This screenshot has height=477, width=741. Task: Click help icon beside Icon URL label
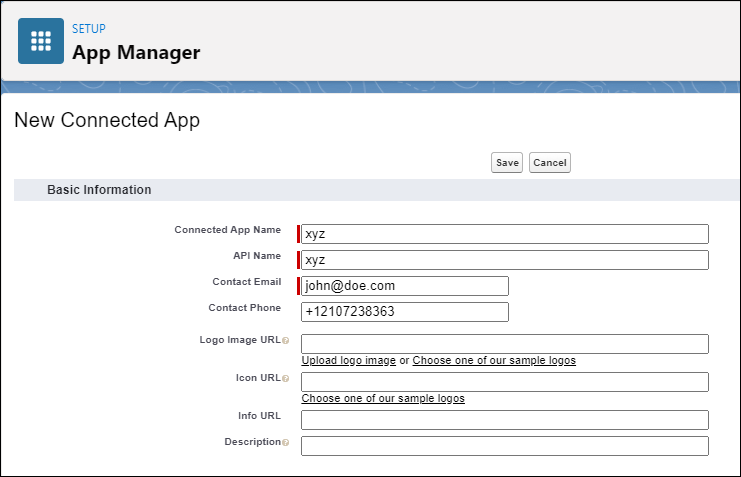click(x=286, y=379)
